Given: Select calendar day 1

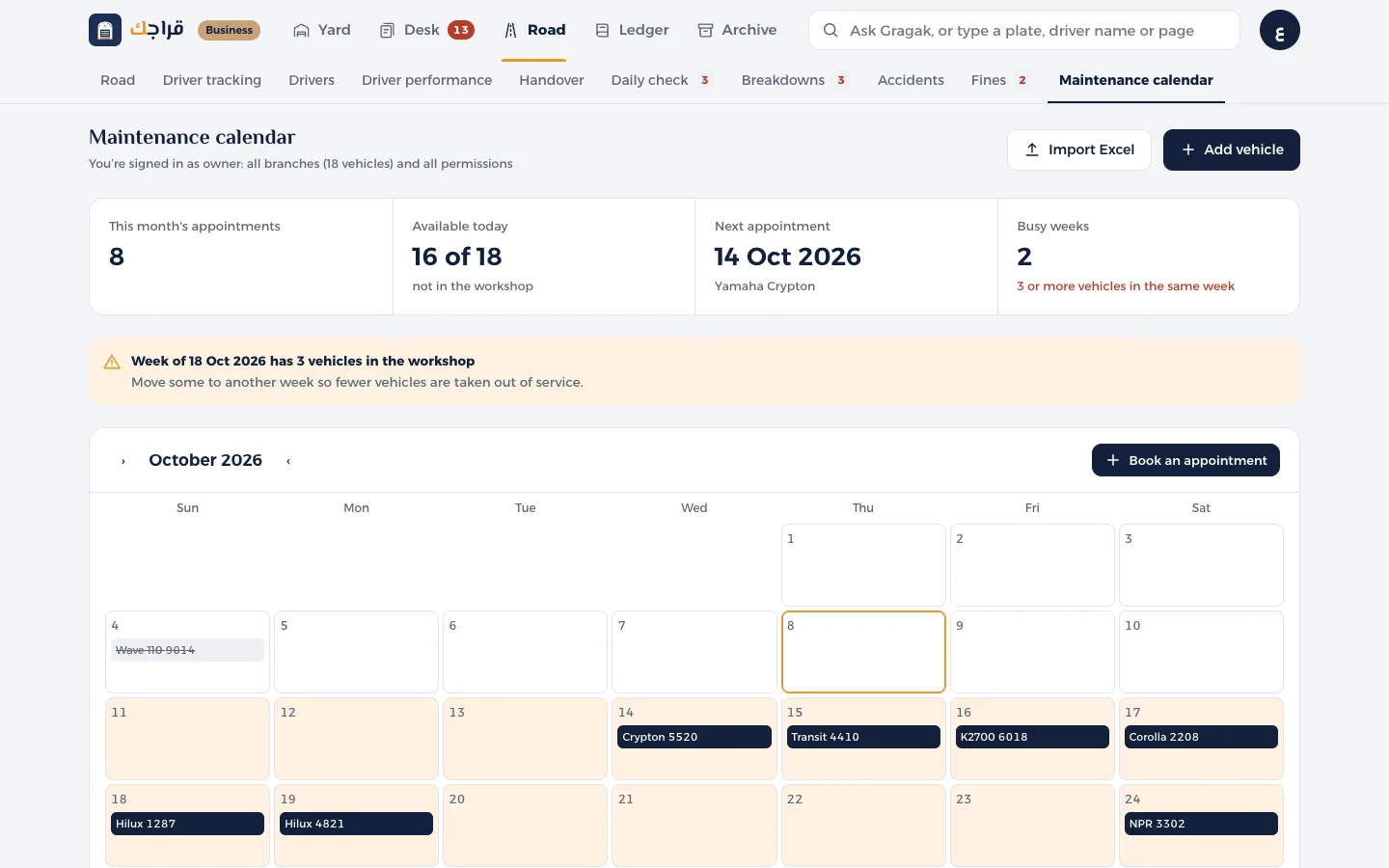Looking at the screenshot, I should click(x=863, y=565).
